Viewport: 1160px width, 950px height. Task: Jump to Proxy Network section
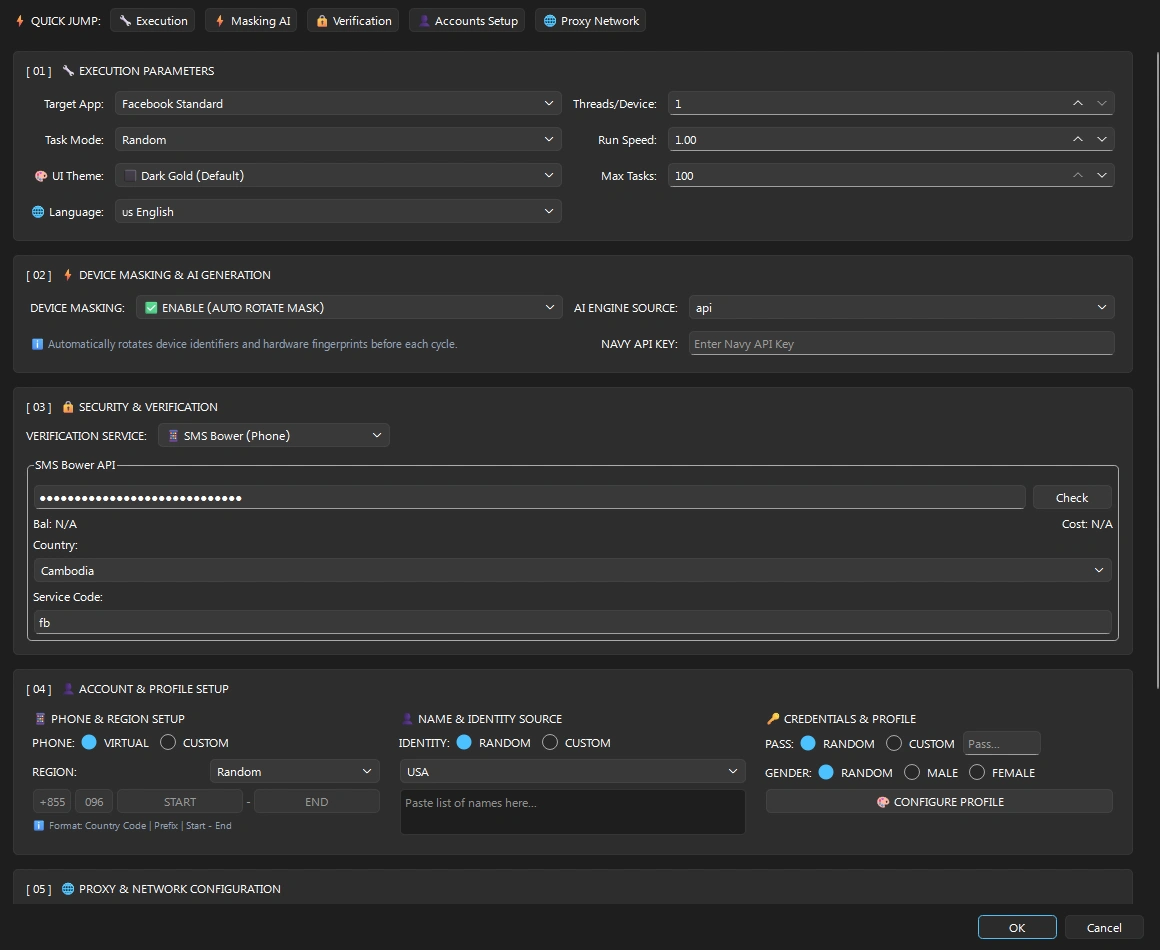(590, 21)
